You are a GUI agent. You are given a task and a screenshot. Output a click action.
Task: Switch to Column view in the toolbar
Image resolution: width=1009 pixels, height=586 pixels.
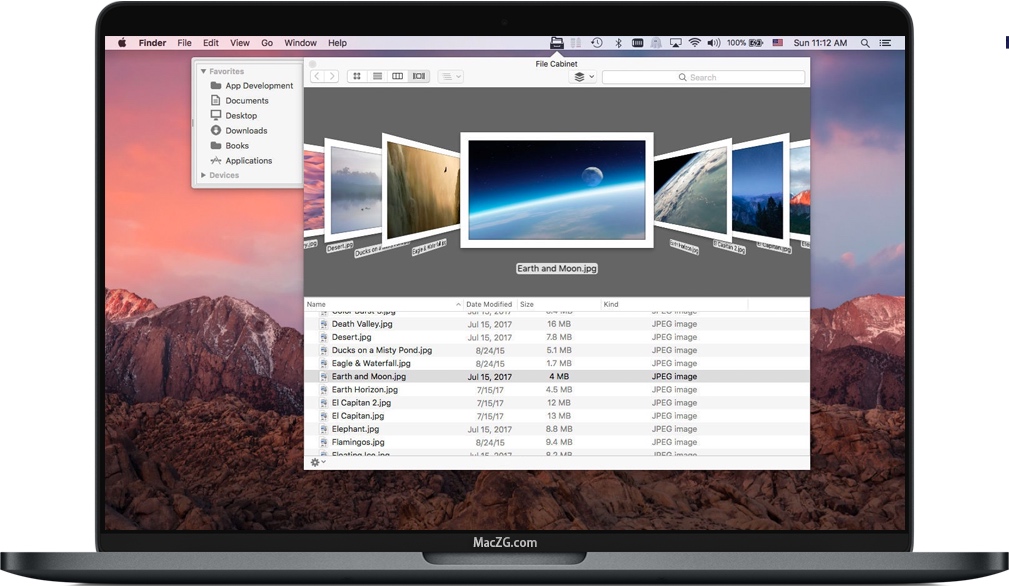[x=397, y=75]
